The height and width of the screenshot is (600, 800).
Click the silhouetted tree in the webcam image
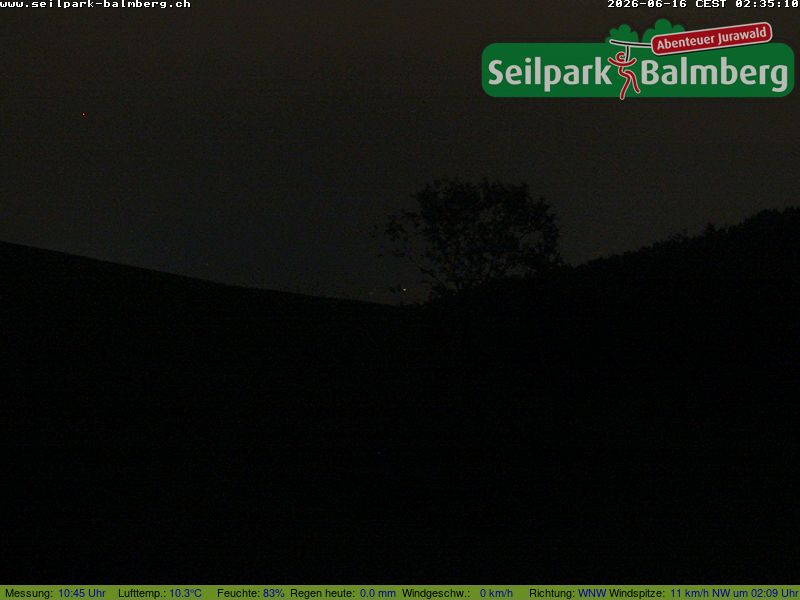(x=472, y=237)
